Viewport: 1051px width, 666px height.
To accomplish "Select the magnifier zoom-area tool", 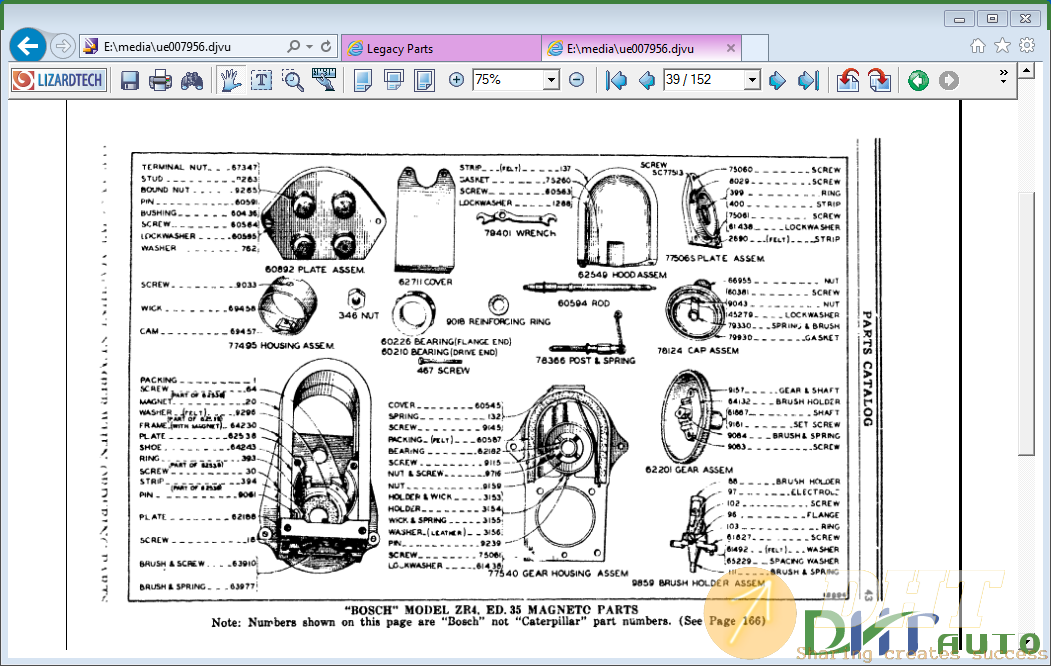I will click(x=293, y=80).
